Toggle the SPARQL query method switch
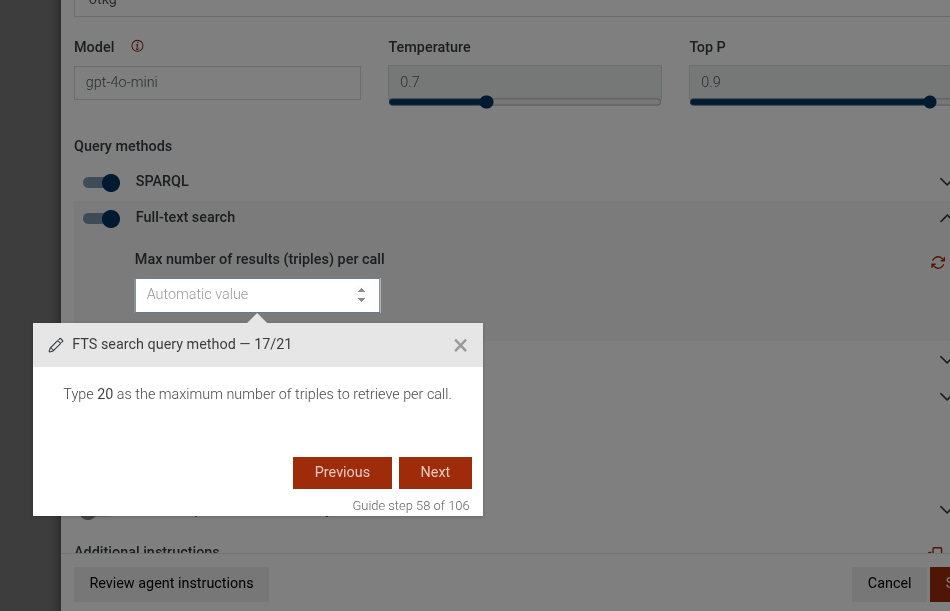The image size is (950, 611). [102, 182]
